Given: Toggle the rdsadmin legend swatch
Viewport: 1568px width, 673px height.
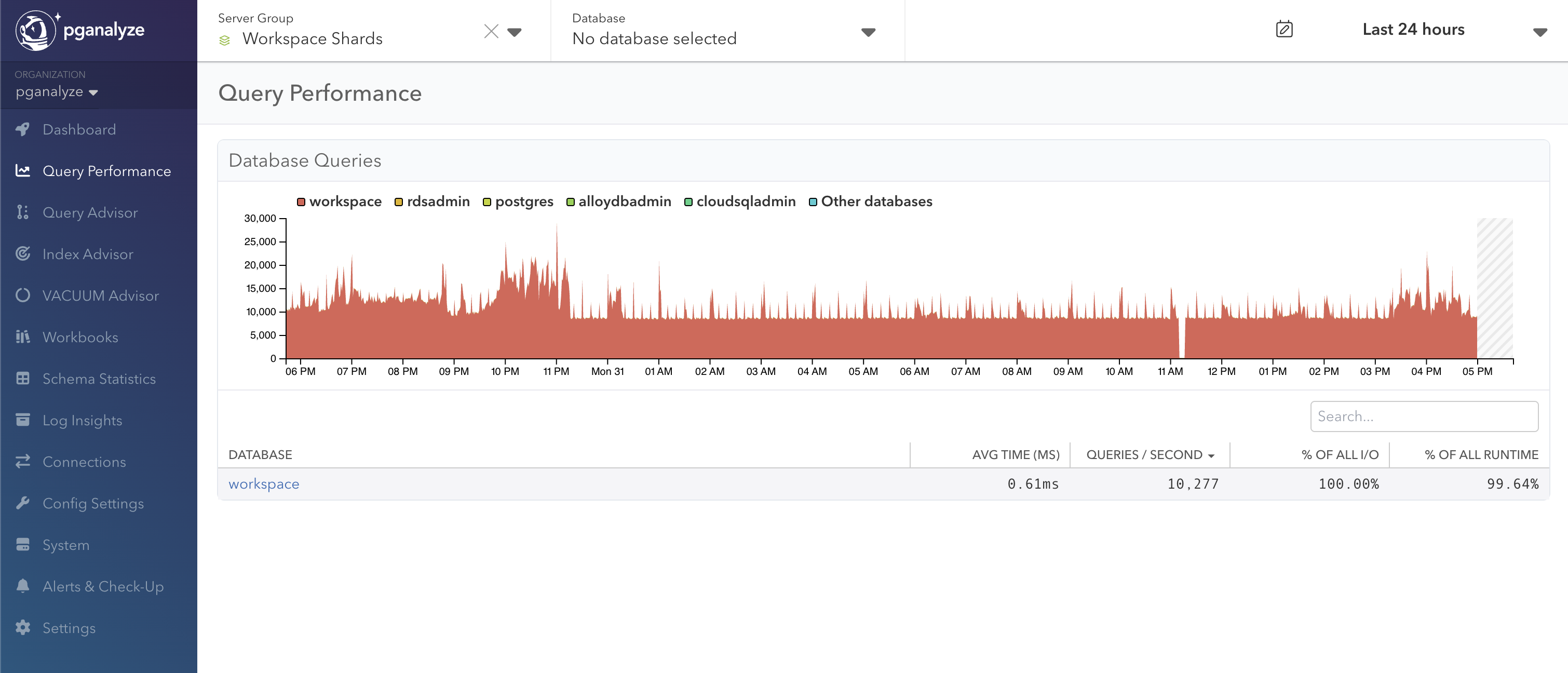Looking at the screenshot, I should click(399, 201).
